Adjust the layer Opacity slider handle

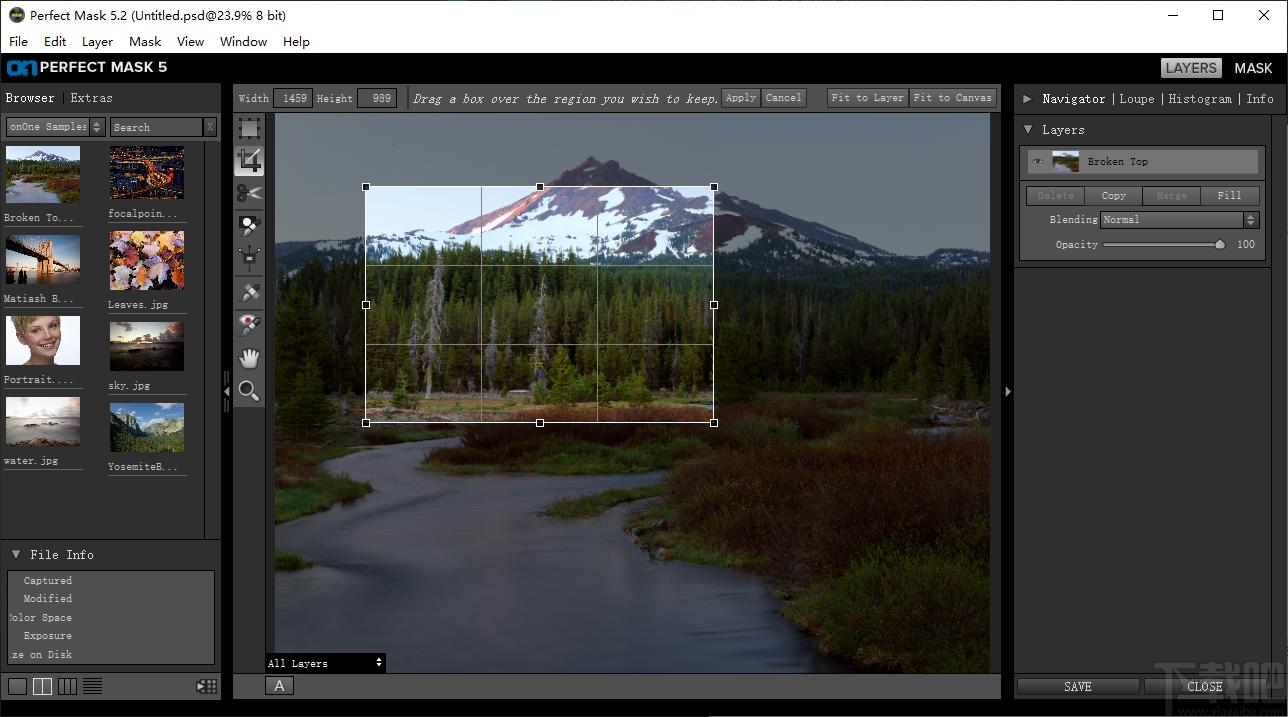pyautogui.click(x=1220, y=244)
